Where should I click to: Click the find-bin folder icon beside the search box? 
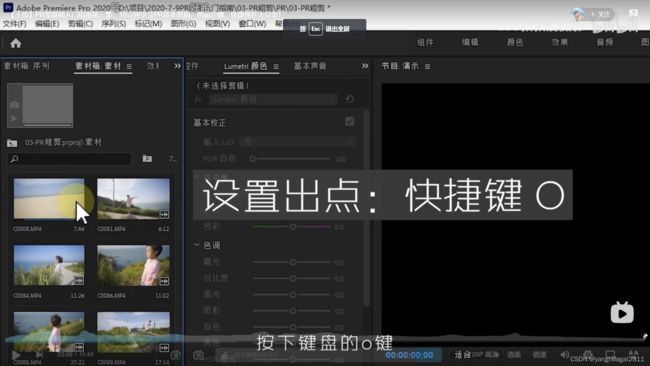pos(147,158)
